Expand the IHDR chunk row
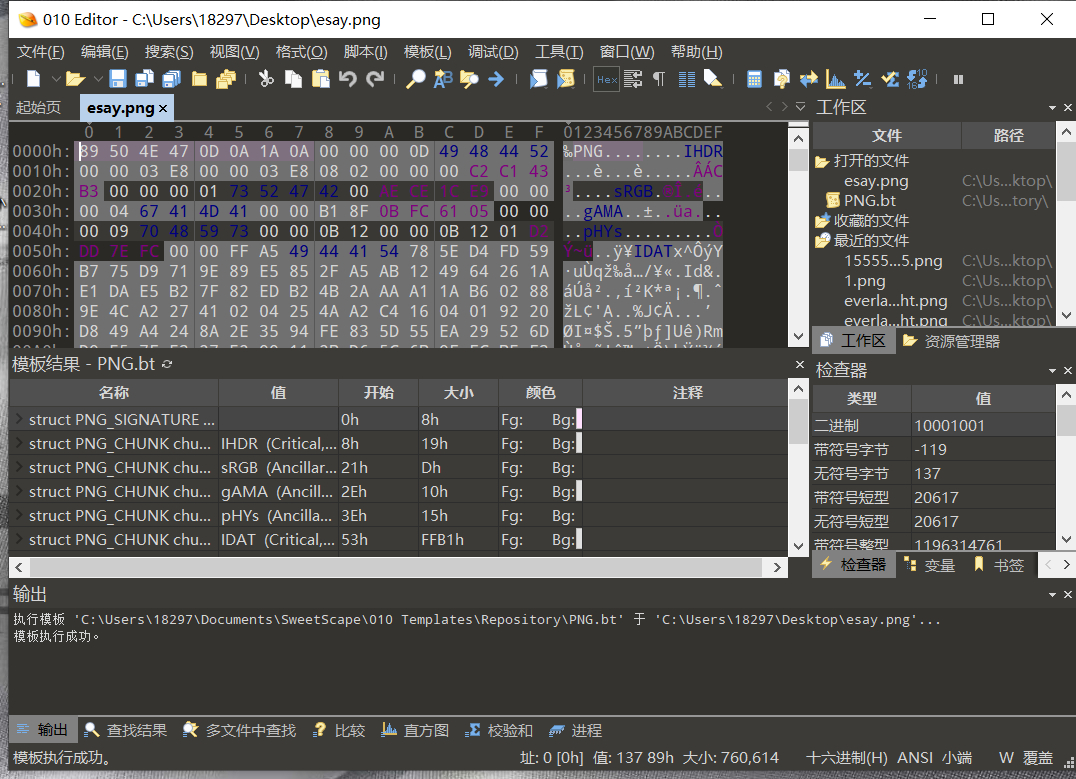Screen dimensions: 1076x779 pos(19,443)
